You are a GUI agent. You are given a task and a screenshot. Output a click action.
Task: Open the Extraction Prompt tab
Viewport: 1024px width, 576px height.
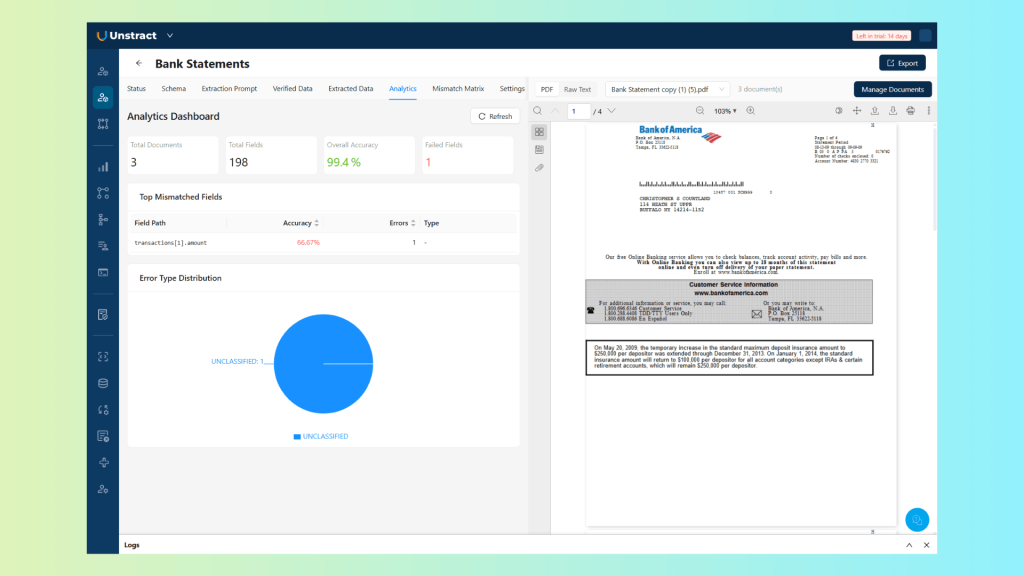[x=229, y=89]
